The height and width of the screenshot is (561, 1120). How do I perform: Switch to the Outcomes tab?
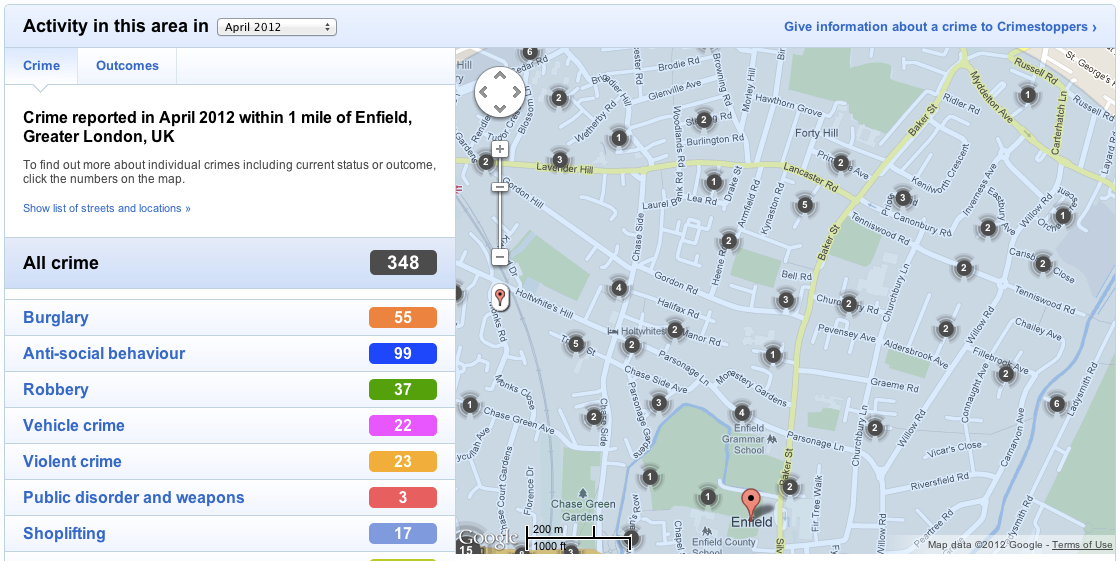pos(127,66)
